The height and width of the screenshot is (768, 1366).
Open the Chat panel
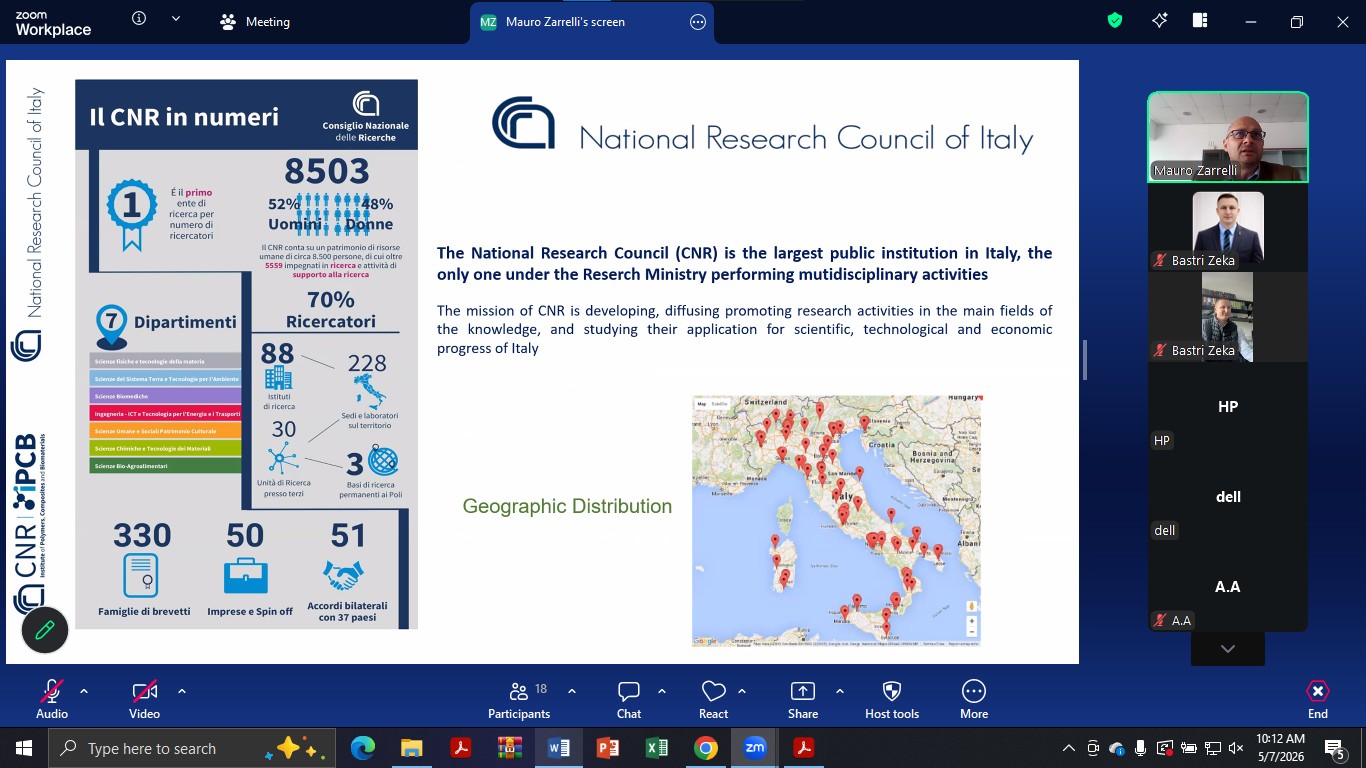(629, 699)
